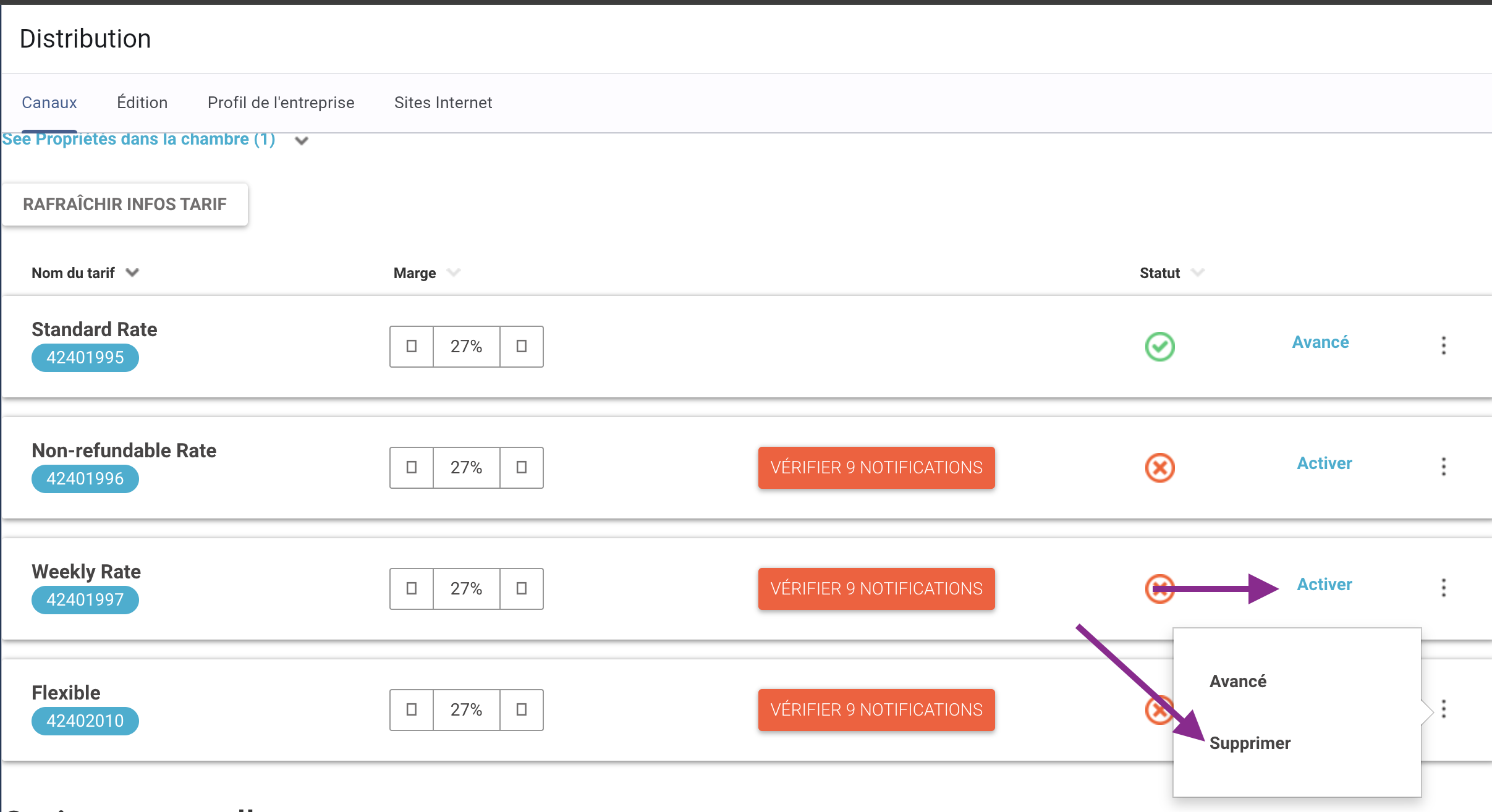This screenshot has width=1492, height=812.
Task: Edit Non-refundable Rate 27% margin value
Action: point(467,467)
